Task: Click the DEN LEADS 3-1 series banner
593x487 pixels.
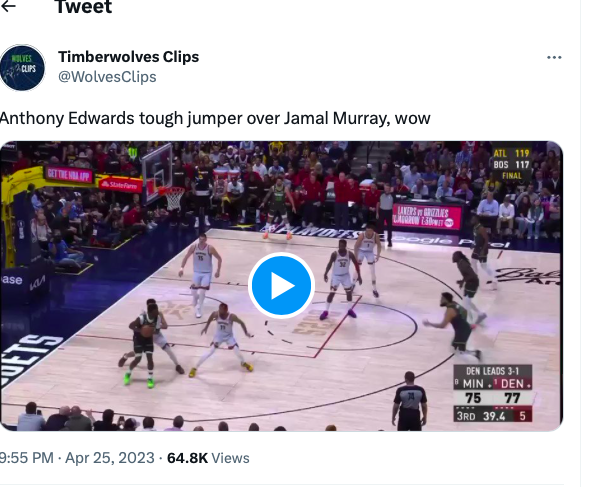Action: 493,371
